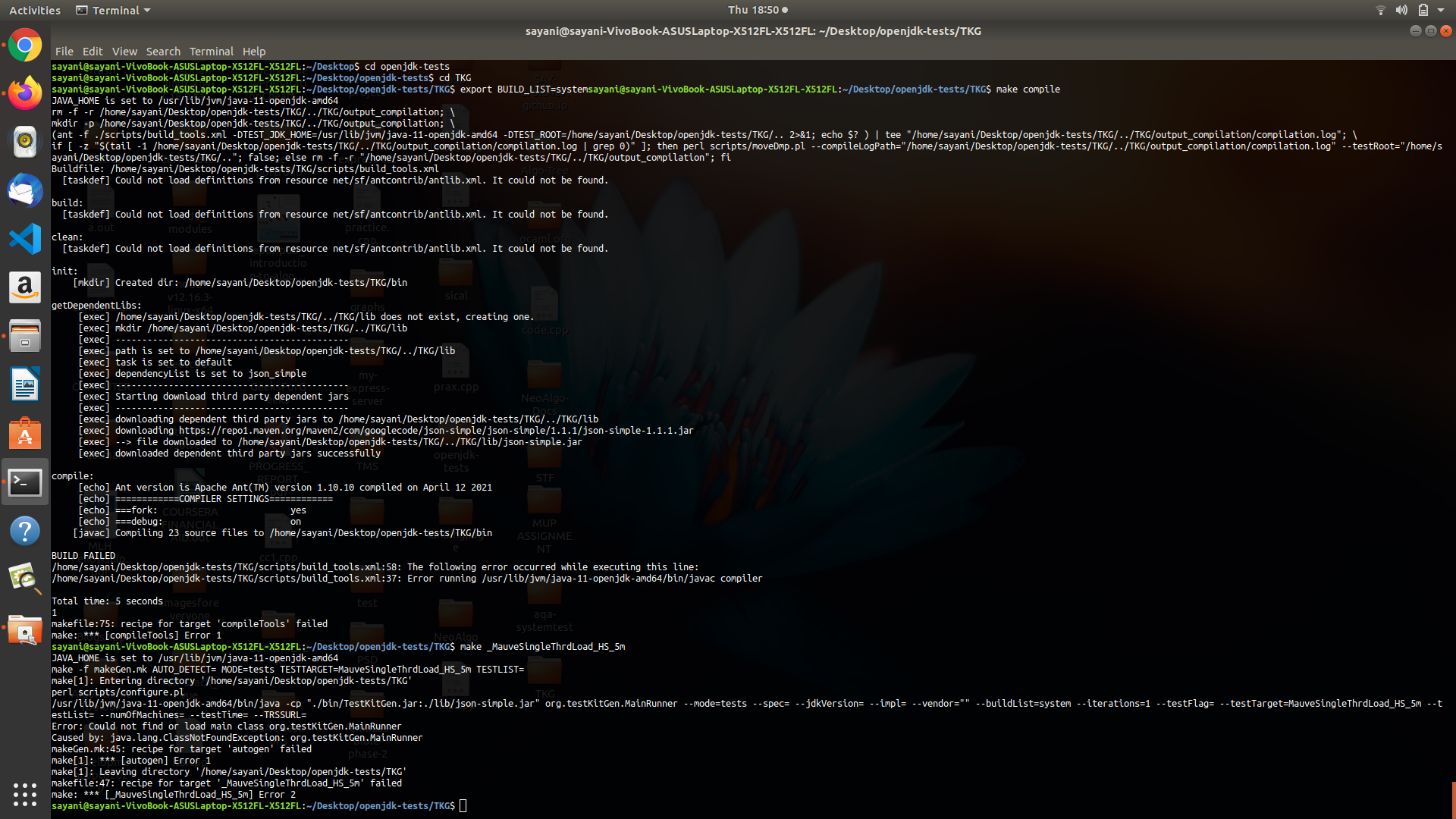Launch Firefox from the dock

[x=25, y=93]
